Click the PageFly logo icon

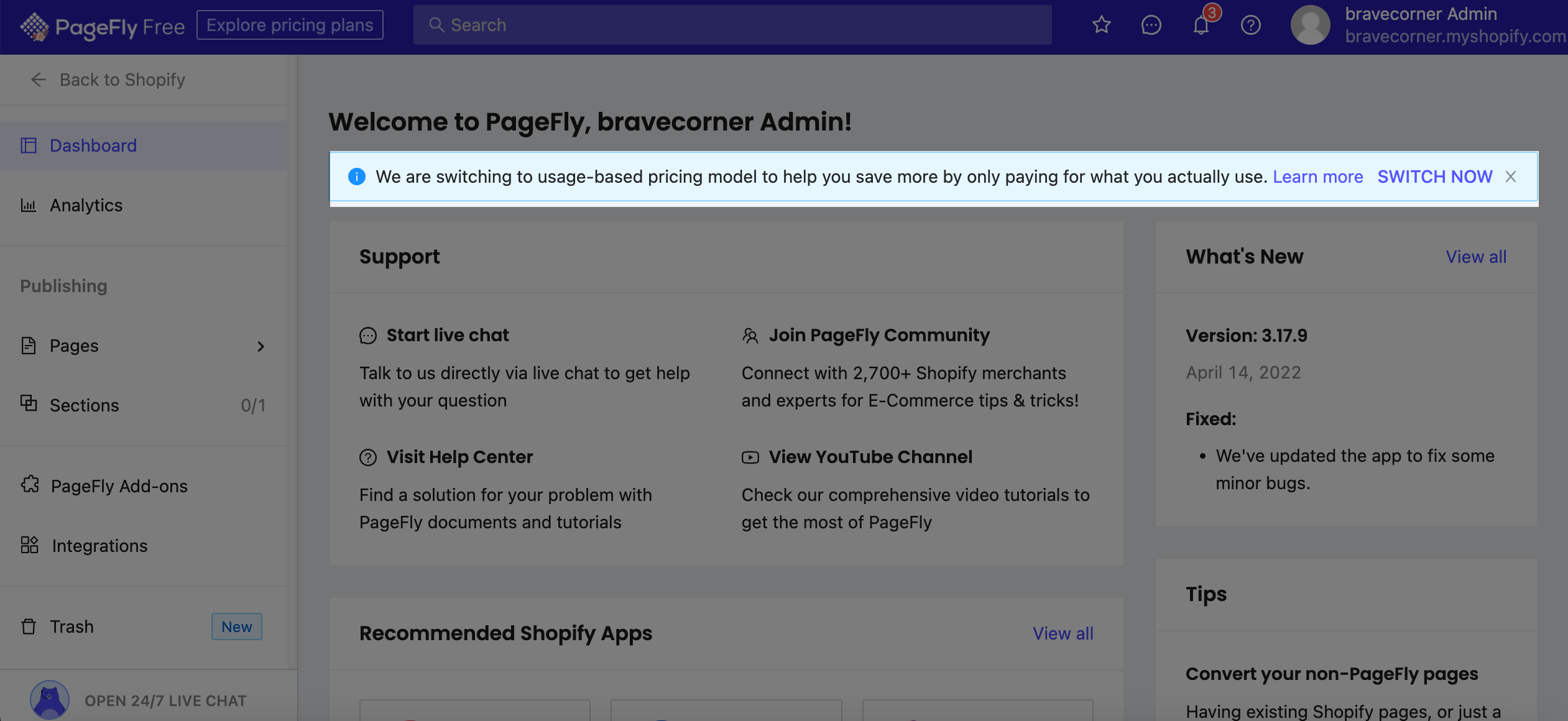tap(34, 26)
